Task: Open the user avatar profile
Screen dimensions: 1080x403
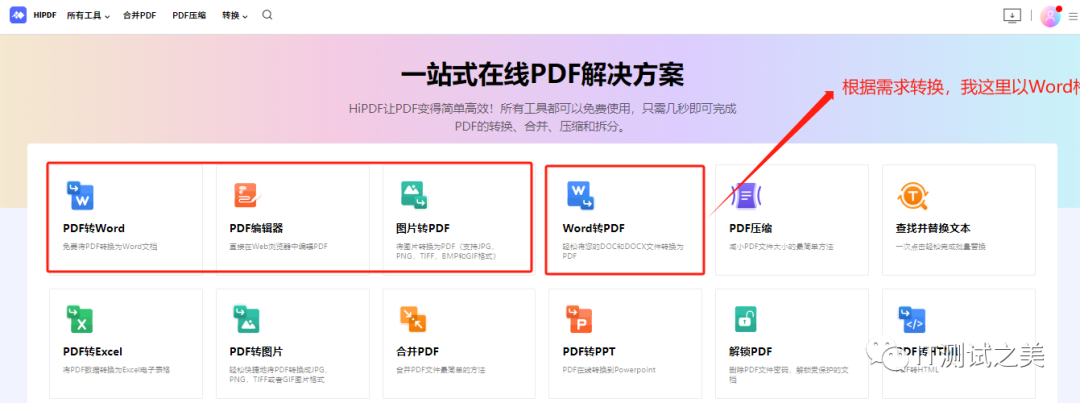Action: [x=1049, y=16]
